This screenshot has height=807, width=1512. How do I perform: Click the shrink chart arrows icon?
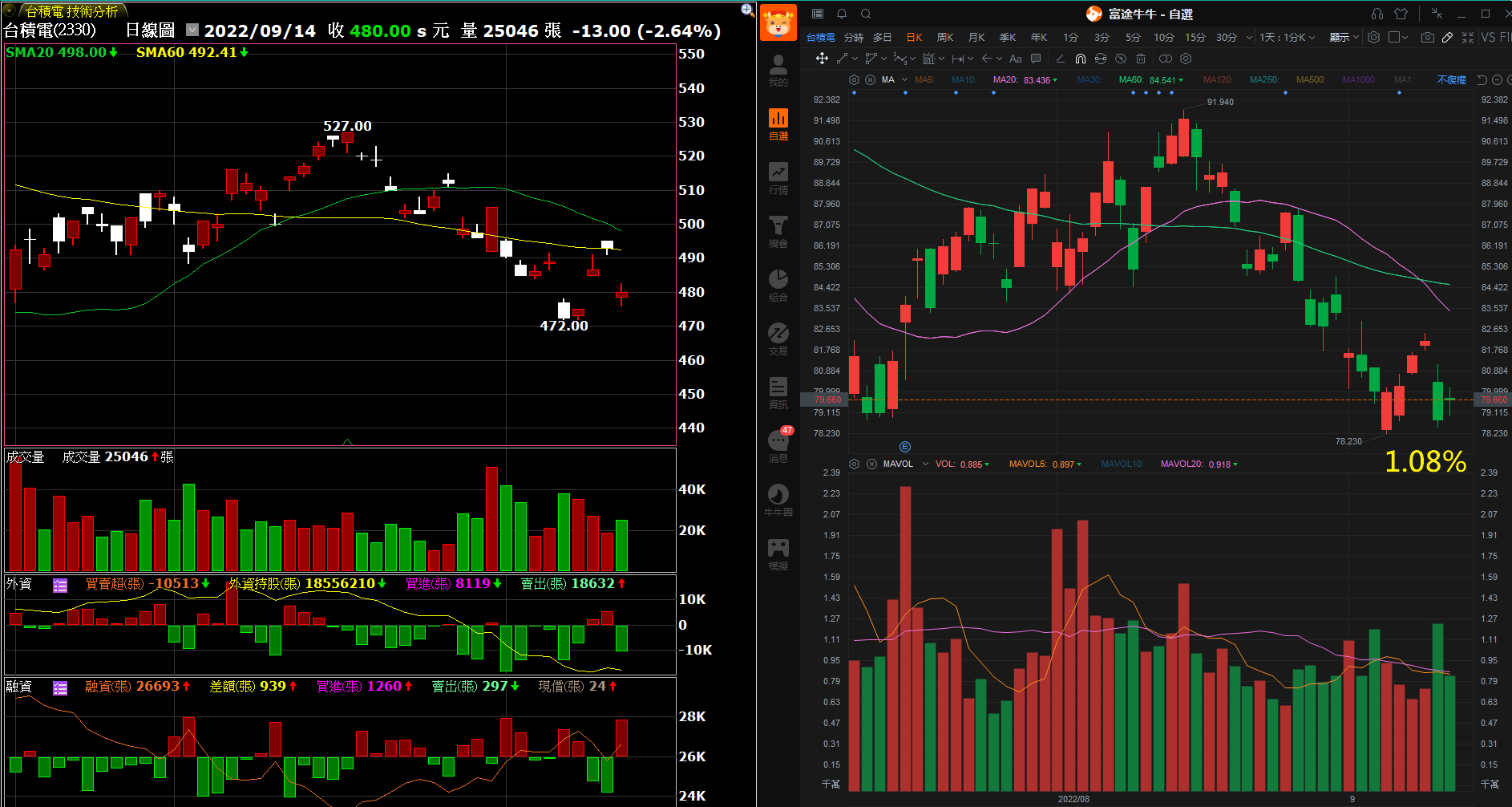point(1468,38)
